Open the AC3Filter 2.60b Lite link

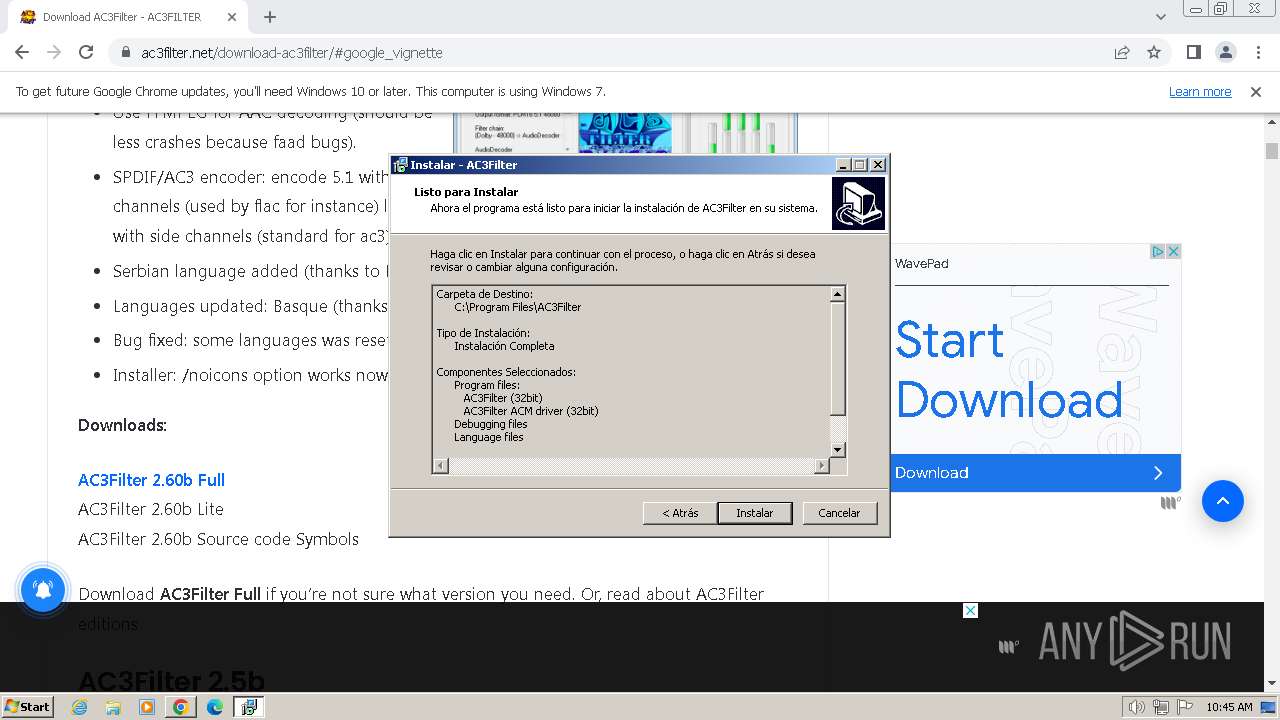tap(151, 509)
